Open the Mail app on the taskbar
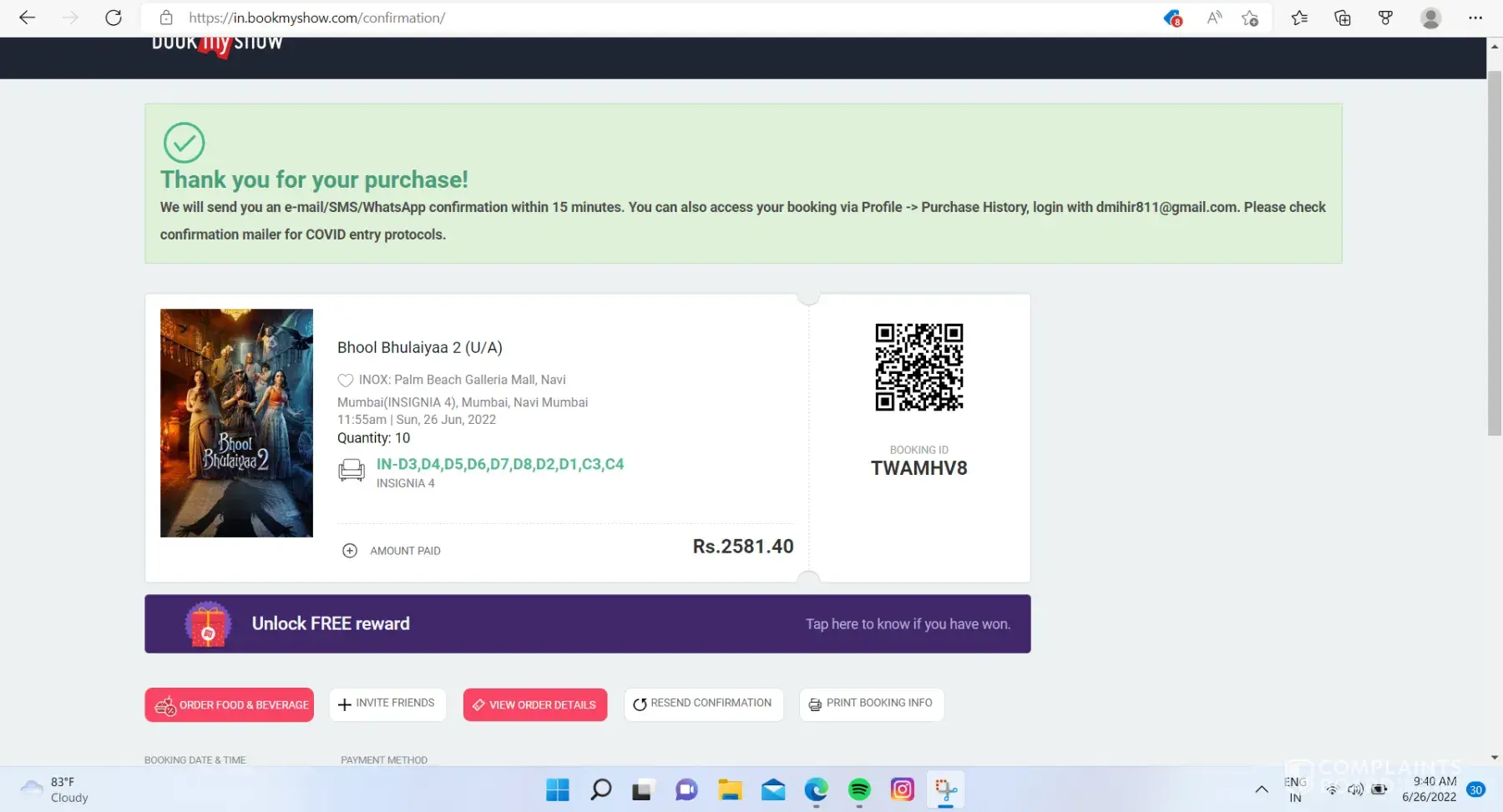This screenshot has width=1503, height=812. [x=773, y=789]
